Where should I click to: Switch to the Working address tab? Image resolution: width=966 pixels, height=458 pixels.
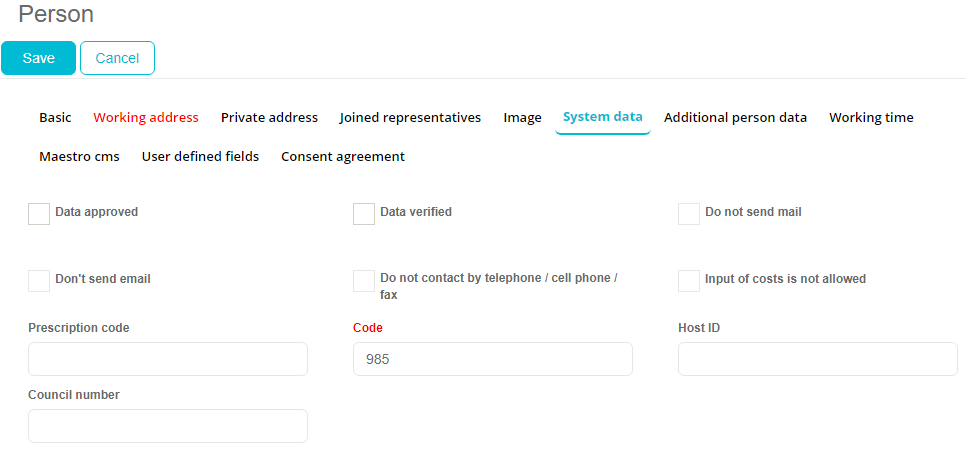pyautogui.click(x=146, y=117)
